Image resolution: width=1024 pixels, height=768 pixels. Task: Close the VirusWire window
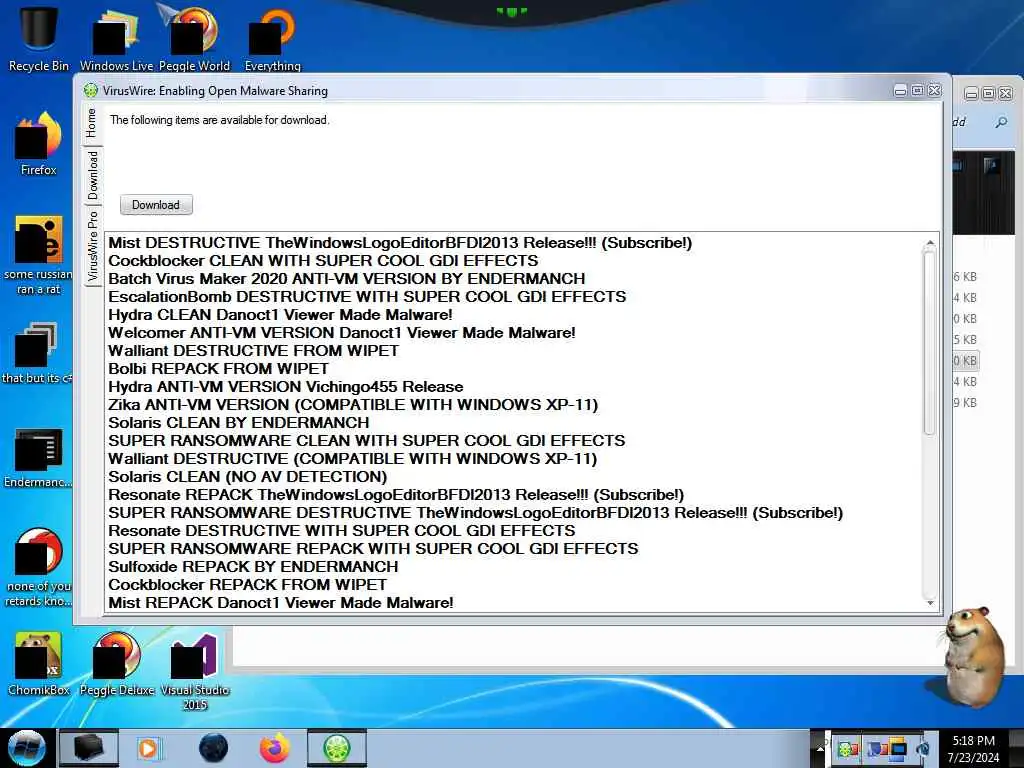(935, 91)
